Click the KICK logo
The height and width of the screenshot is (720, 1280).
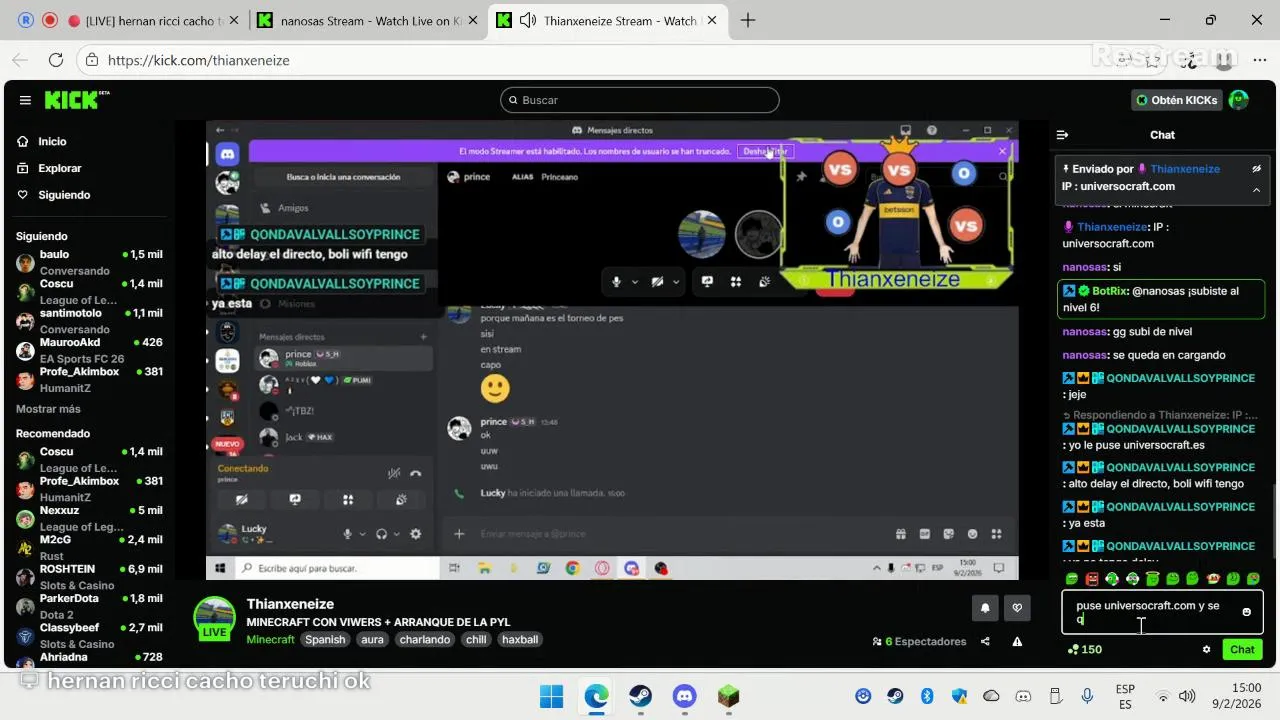click(77, 100)
